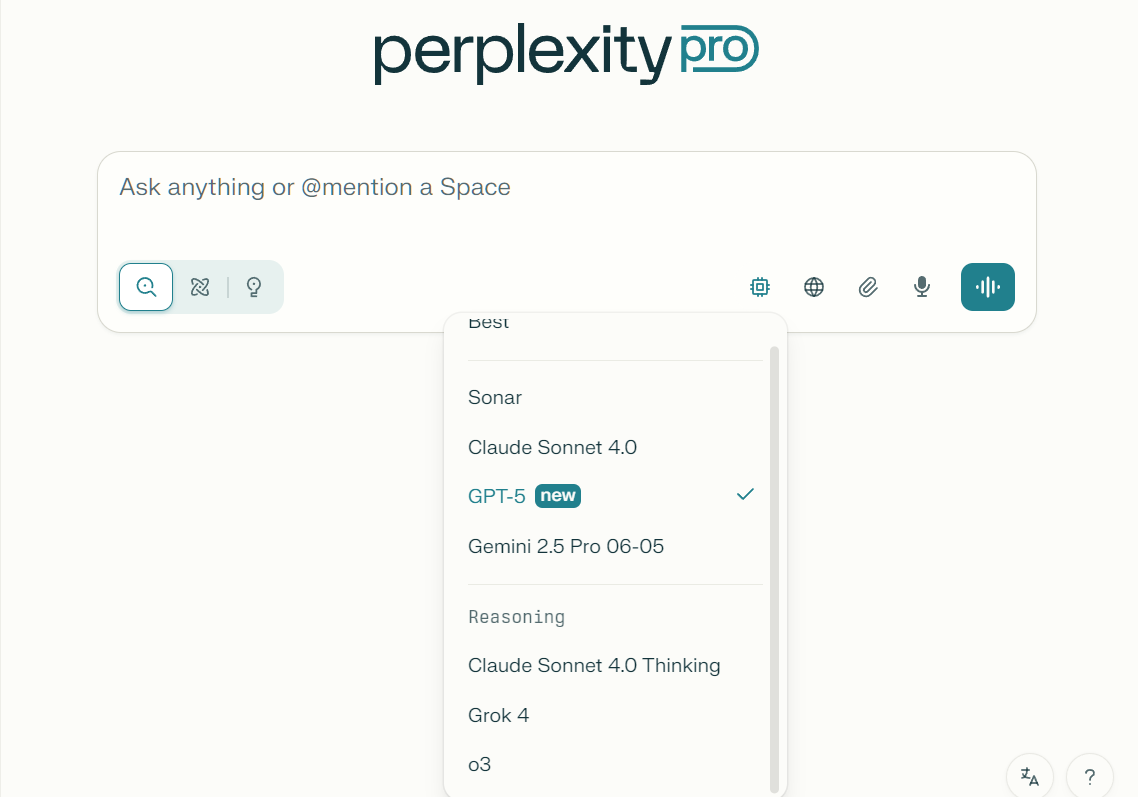1138x797 pixels.
Task: Select the Labs lightbulb mode icon
Action: click(x=254, y=287)
